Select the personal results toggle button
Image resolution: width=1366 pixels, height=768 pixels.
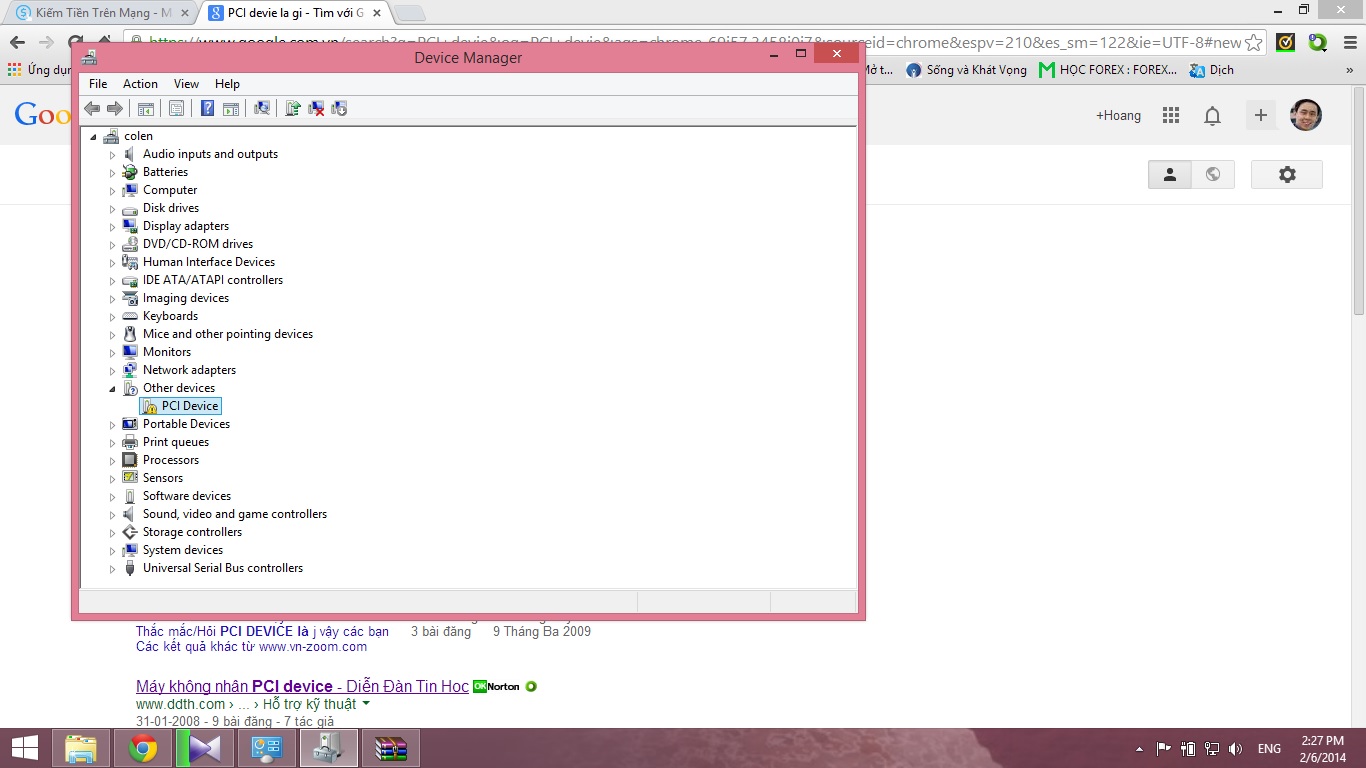(1170, 174)
